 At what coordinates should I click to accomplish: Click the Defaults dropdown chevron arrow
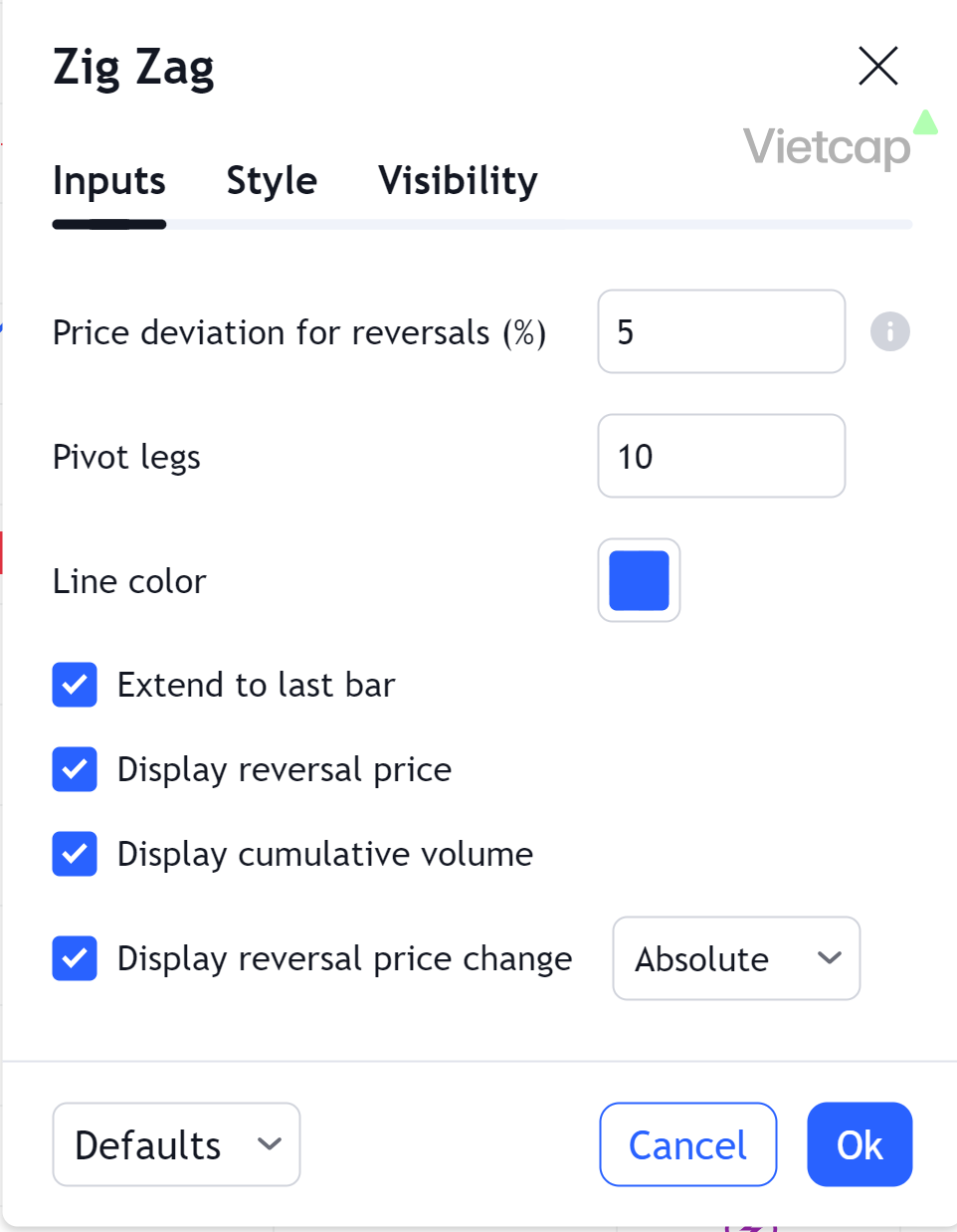pos(269,1144)
